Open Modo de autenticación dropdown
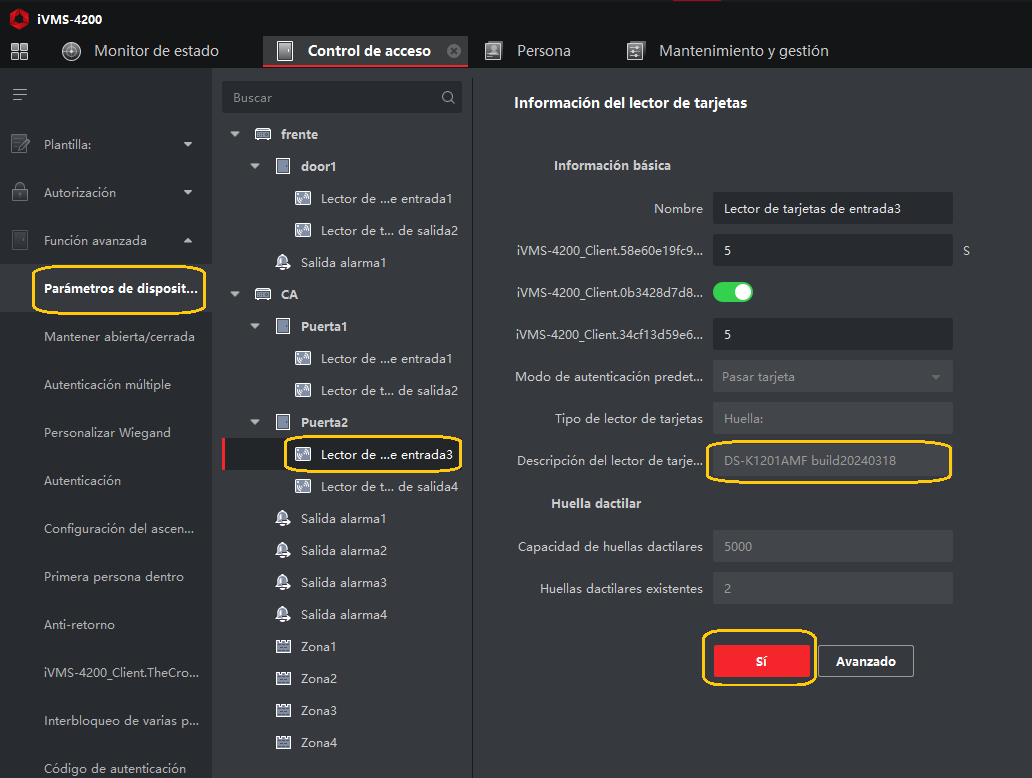The image size is (1032, 778). pyautogui.click(x=935, y=377)
